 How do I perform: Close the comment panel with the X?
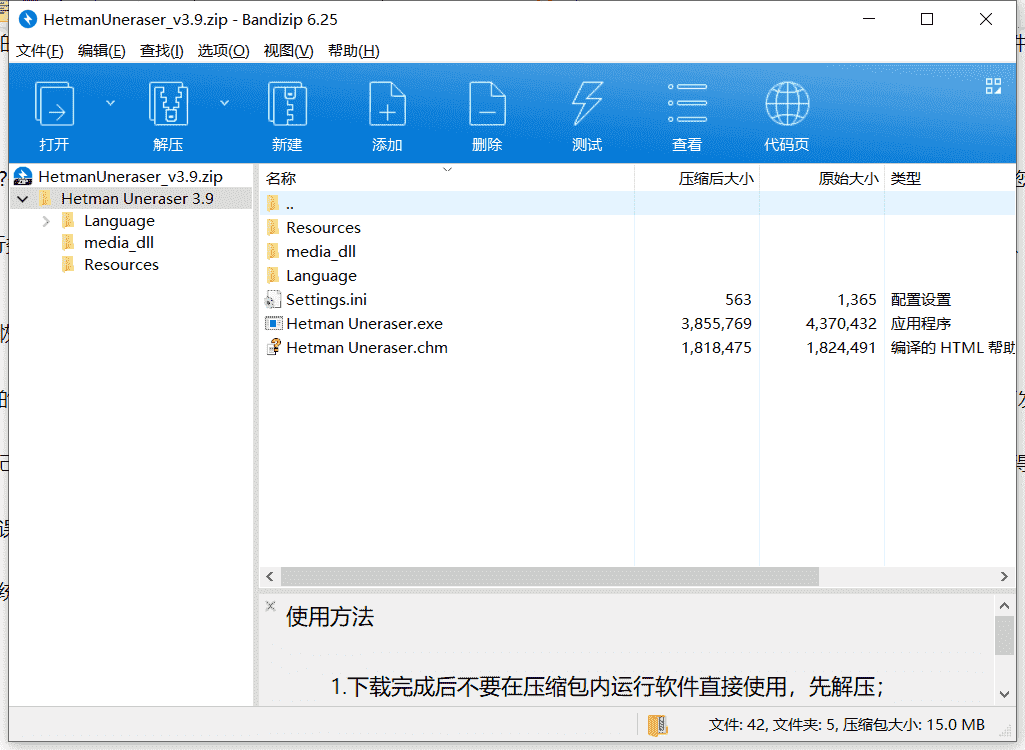tap(271, 605)
